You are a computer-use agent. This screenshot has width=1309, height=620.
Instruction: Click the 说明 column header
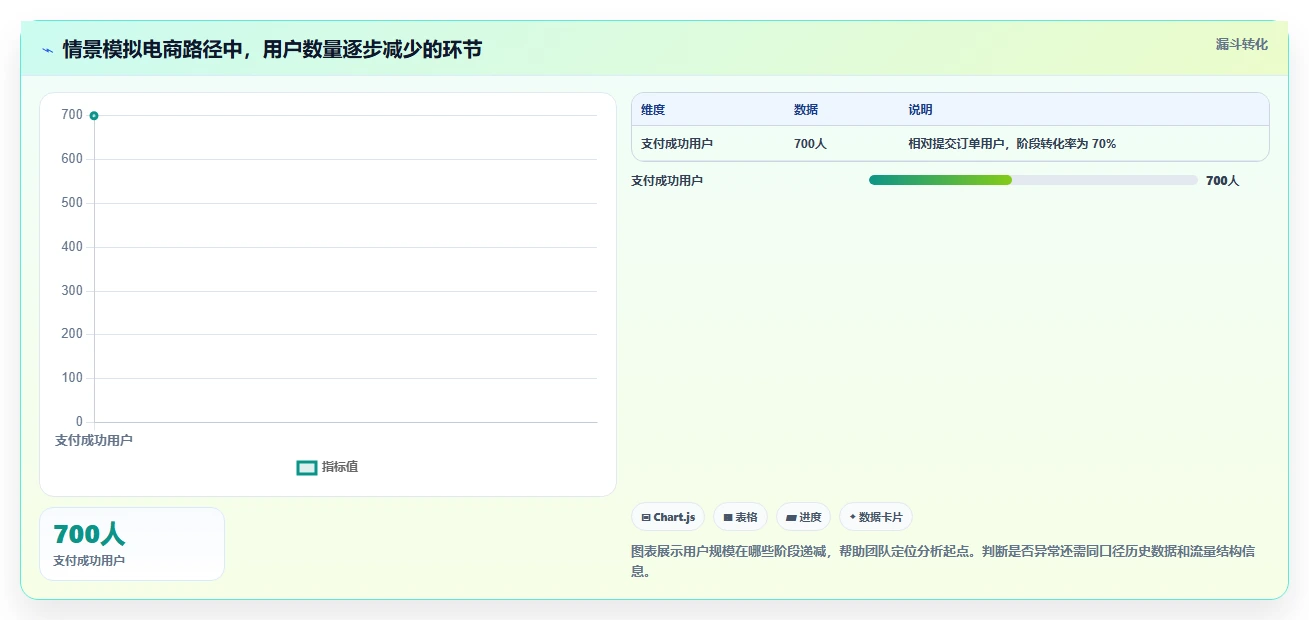[920, 110]
